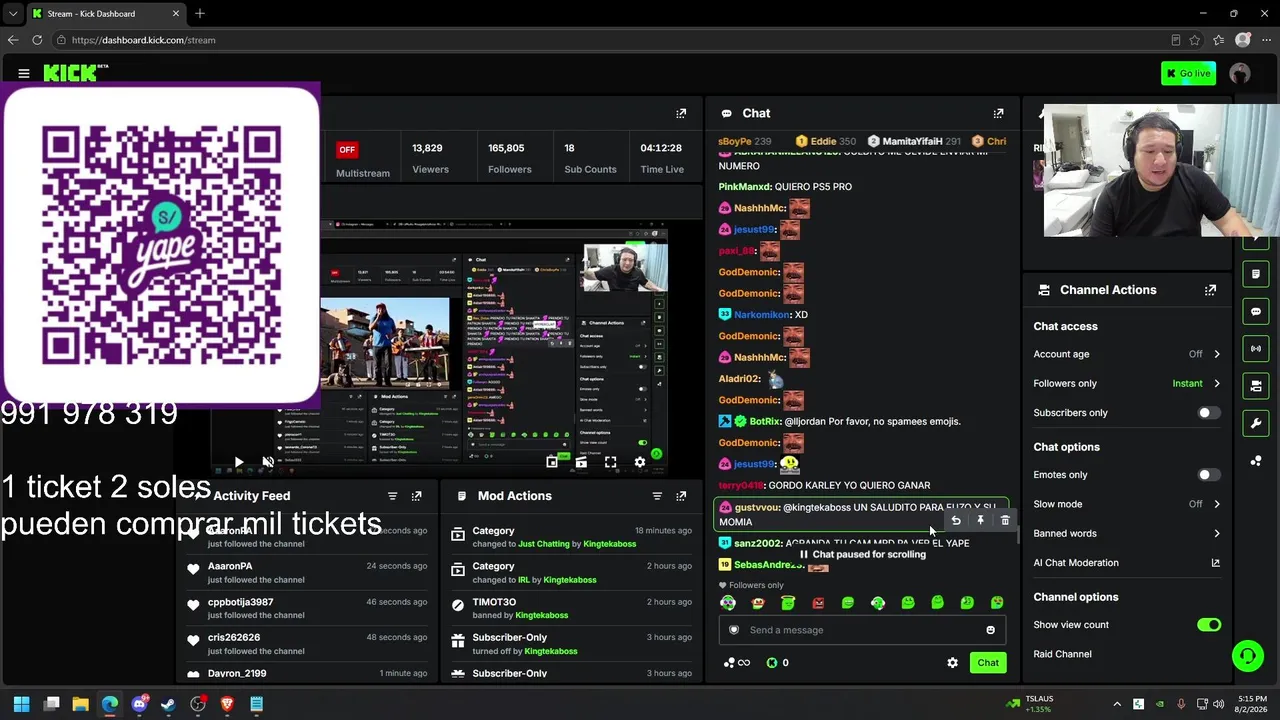Open the sidebar chat bubble icon
This screenshot has width=1280, height=720.
click(1256, 311)
